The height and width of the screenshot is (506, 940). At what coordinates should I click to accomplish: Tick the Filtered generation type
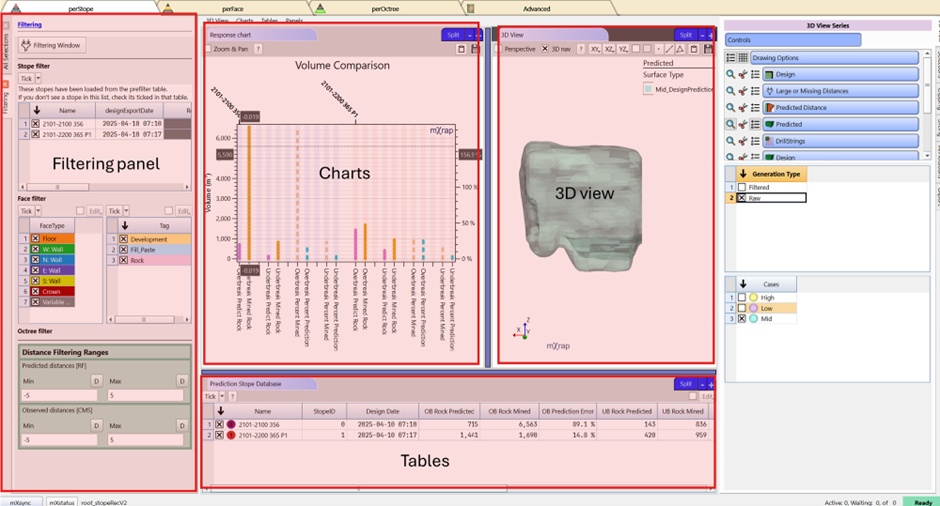(742, 187)
